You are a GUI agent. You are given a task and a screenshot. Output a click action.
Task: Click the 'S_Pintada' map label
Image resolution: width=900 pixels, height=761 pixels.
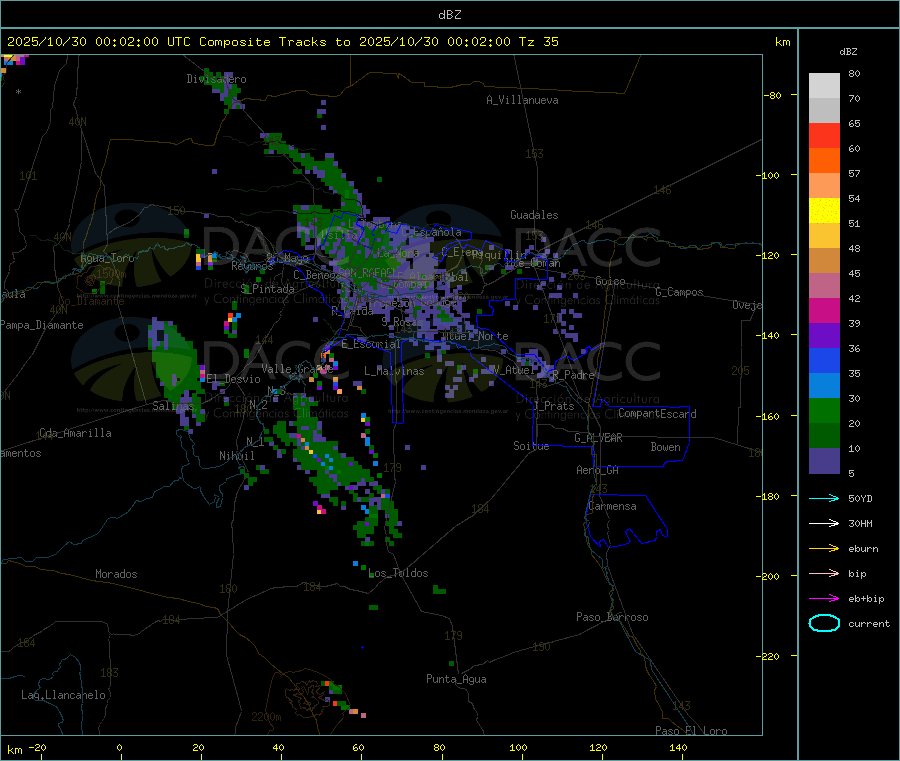268,289
